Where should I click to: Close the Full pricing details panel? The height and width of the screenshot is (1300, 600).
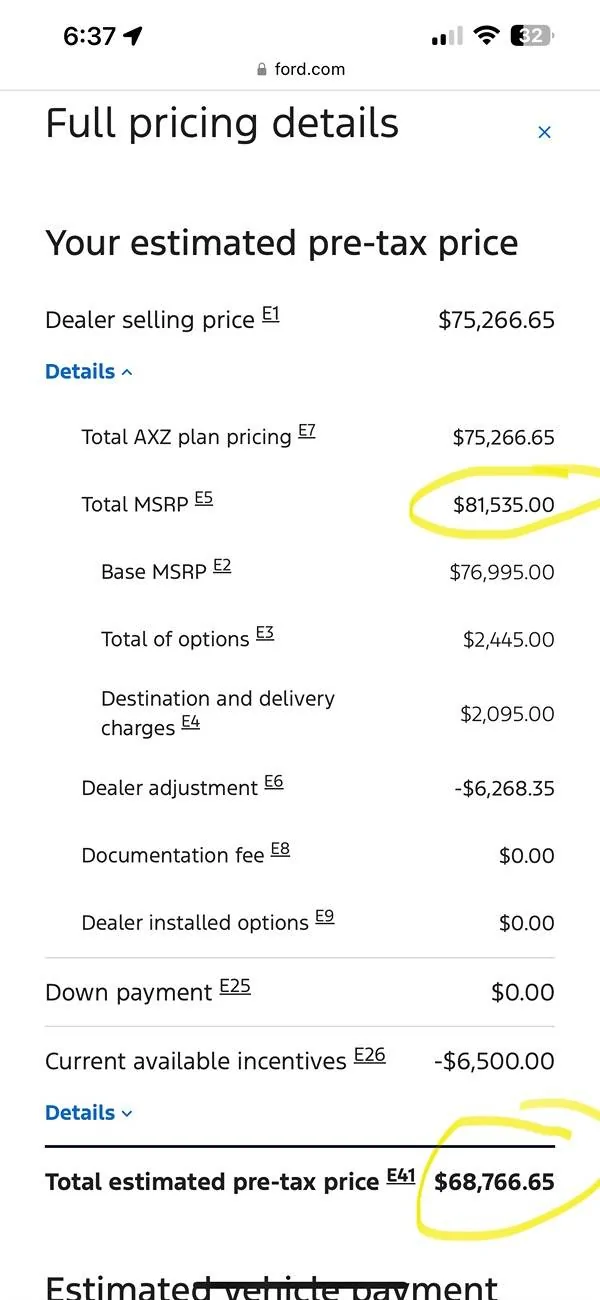click(x=544, y=132)
